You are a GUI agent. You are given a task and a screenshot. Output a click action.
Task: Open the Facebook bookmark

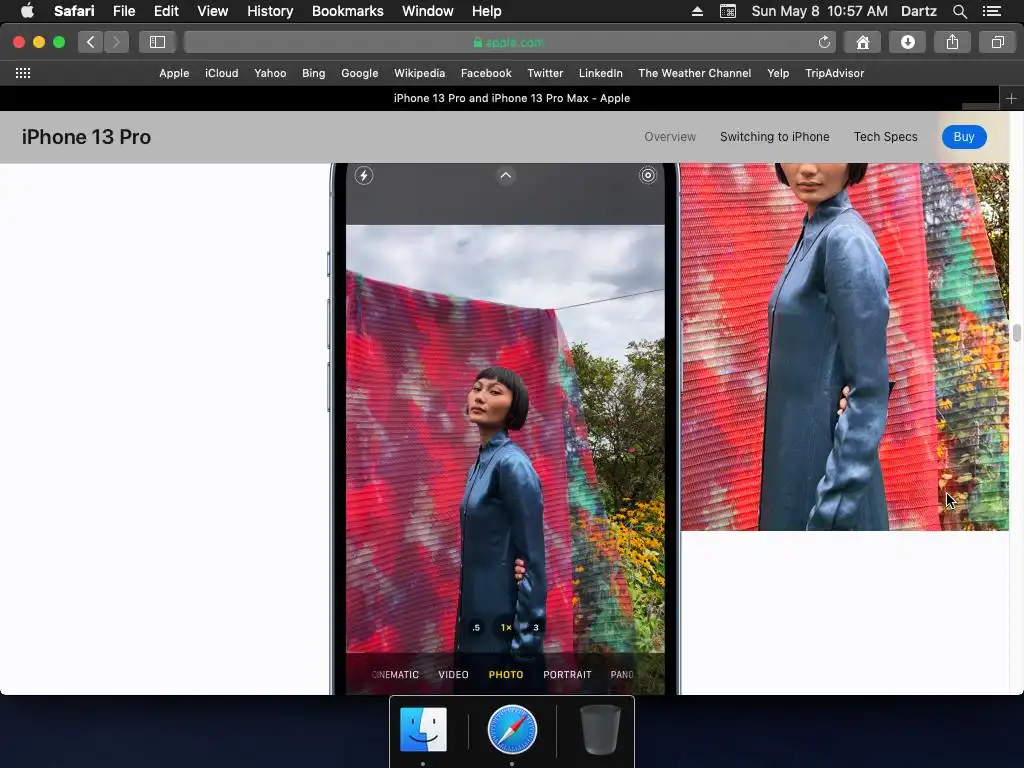click(x=486, y=73)
